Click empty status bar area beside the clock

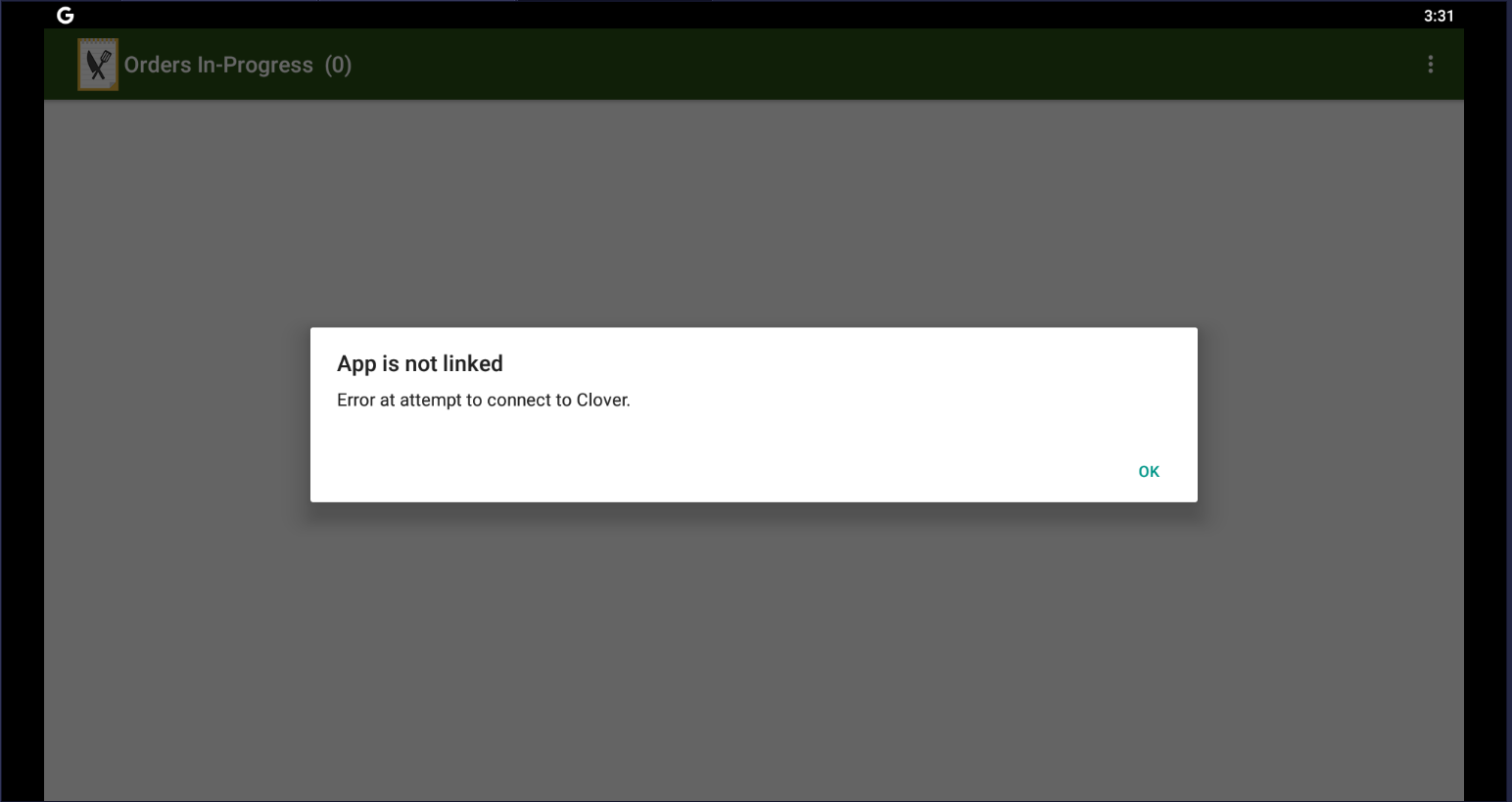pos(744,15)
